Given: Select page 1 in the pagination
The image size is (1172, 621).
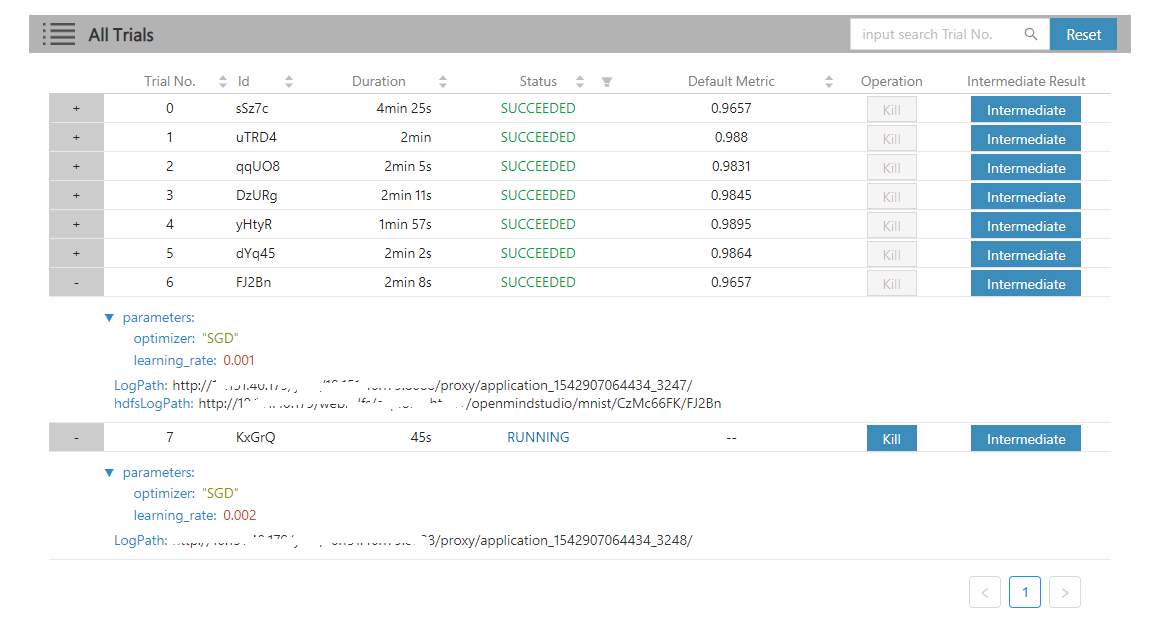Looking at the screenshot, I should pos(1024,592).
